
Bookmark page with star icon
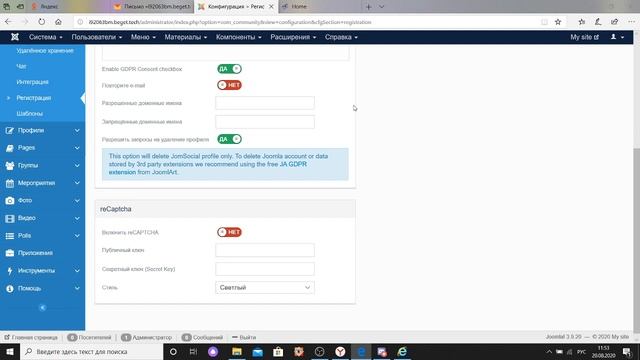[x=558, y=22]
